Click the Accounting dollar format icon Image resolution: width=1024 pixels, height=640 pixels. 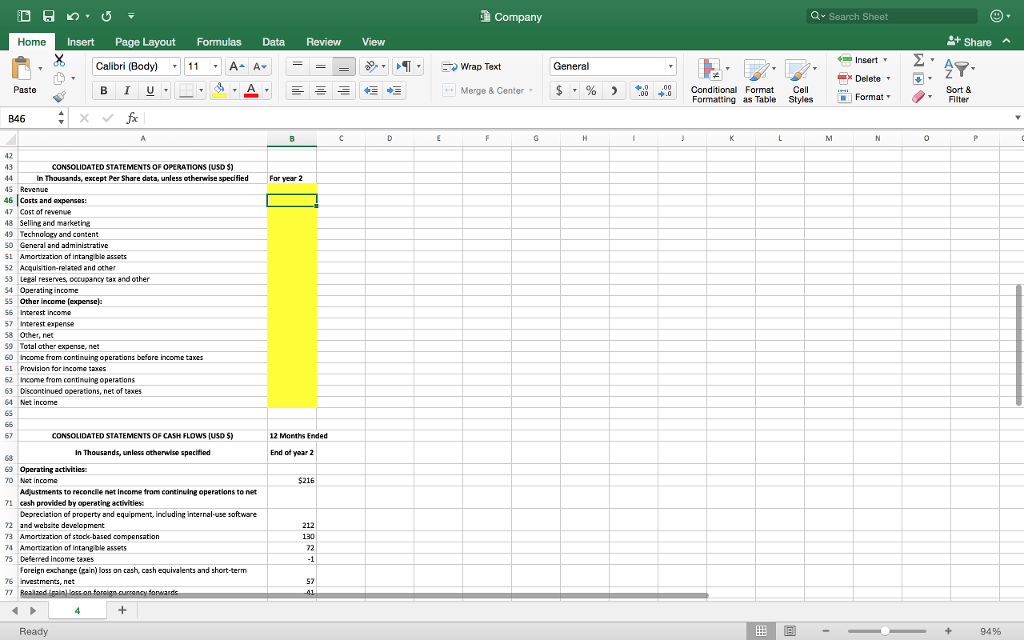coord(559,90)
